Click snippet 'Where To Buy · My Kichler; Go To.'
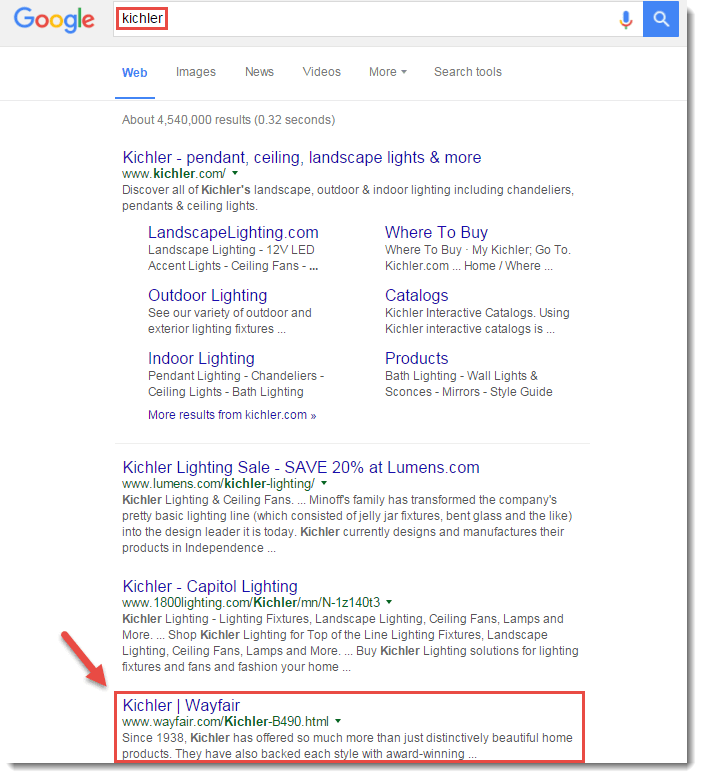This screenshot has width=702, height=778. [x=478, y=250]
